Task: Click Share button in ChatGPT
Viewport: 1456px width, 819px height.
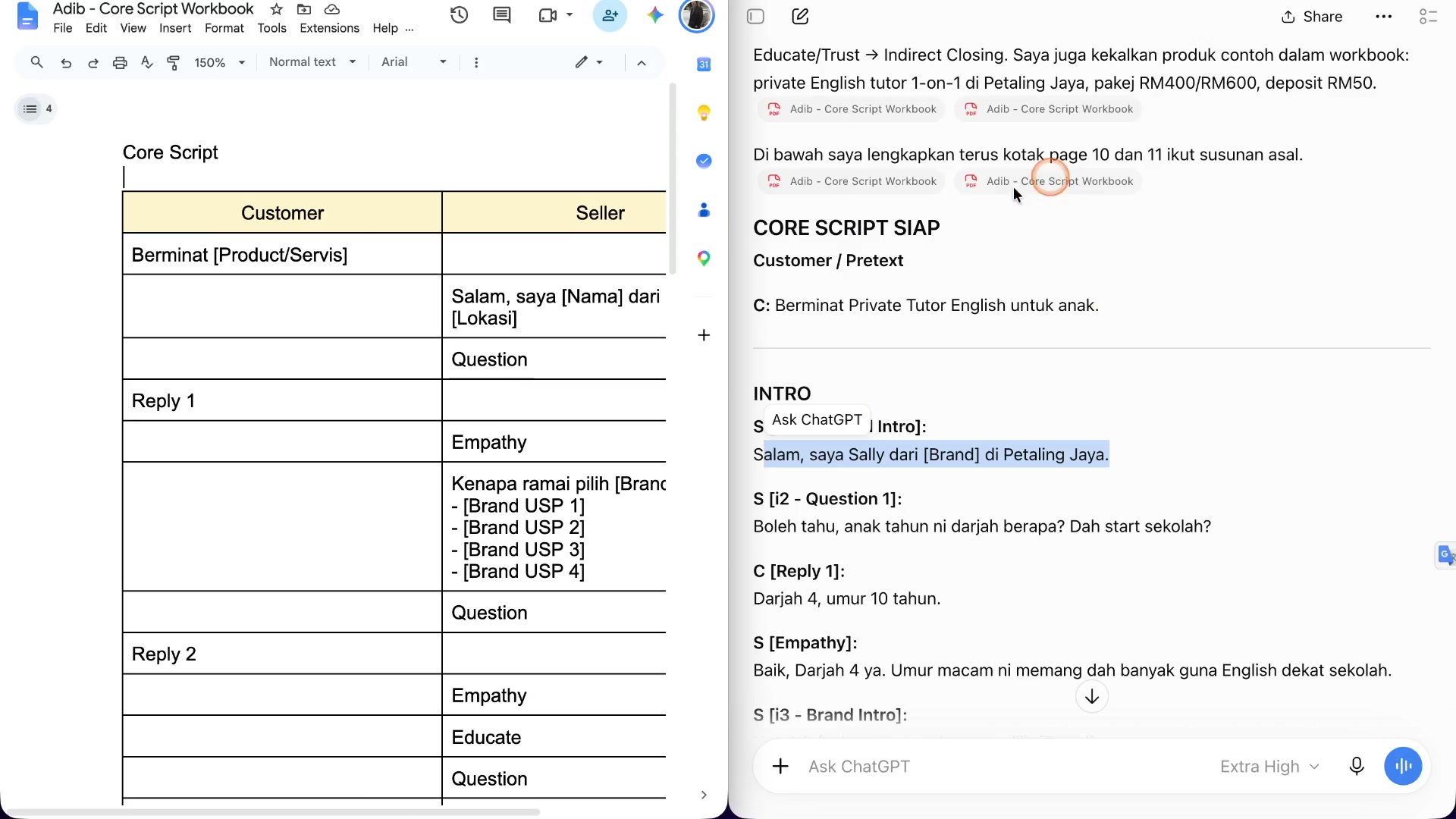Action: pyautogui.click(x=1312, y=17)
